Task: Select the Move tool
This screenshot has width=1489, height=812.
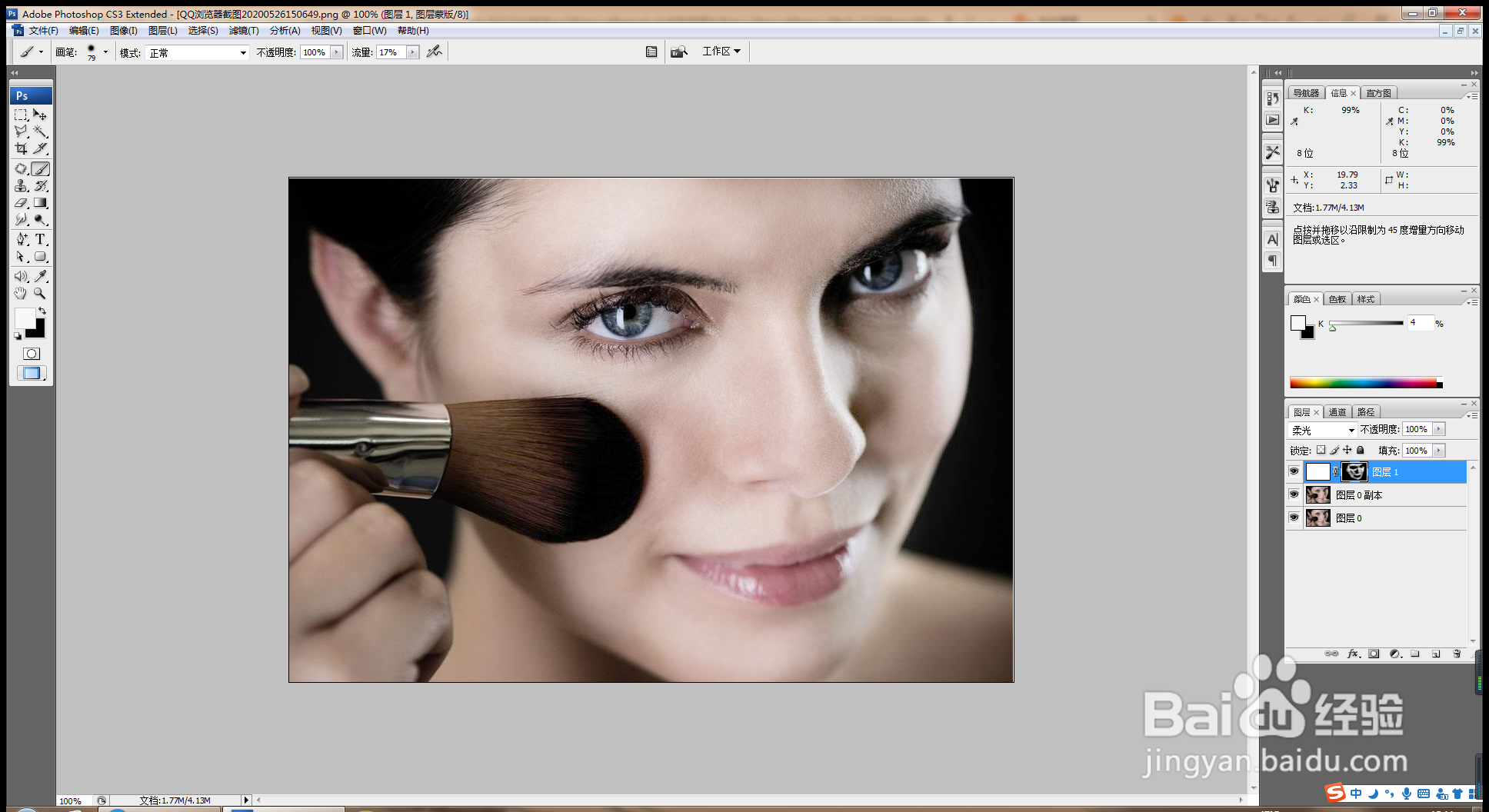Action: pyautogui.click(x=40, y=115)
